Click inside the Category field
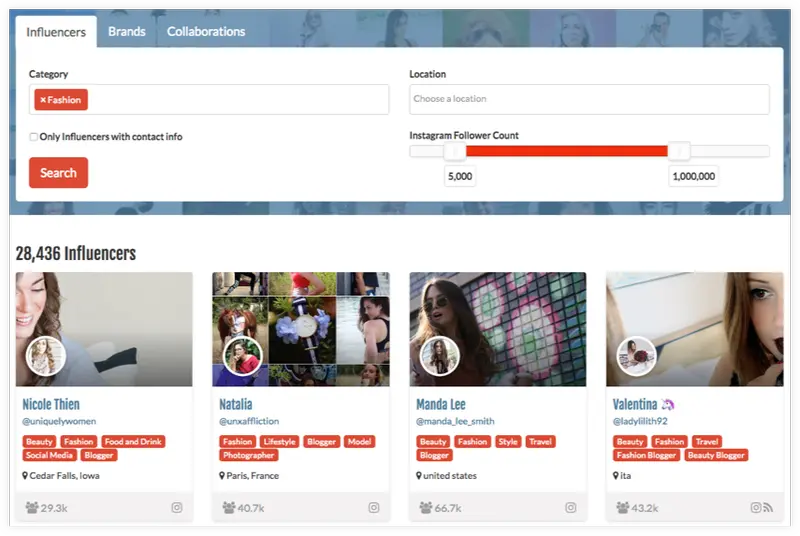 point(209,99)
